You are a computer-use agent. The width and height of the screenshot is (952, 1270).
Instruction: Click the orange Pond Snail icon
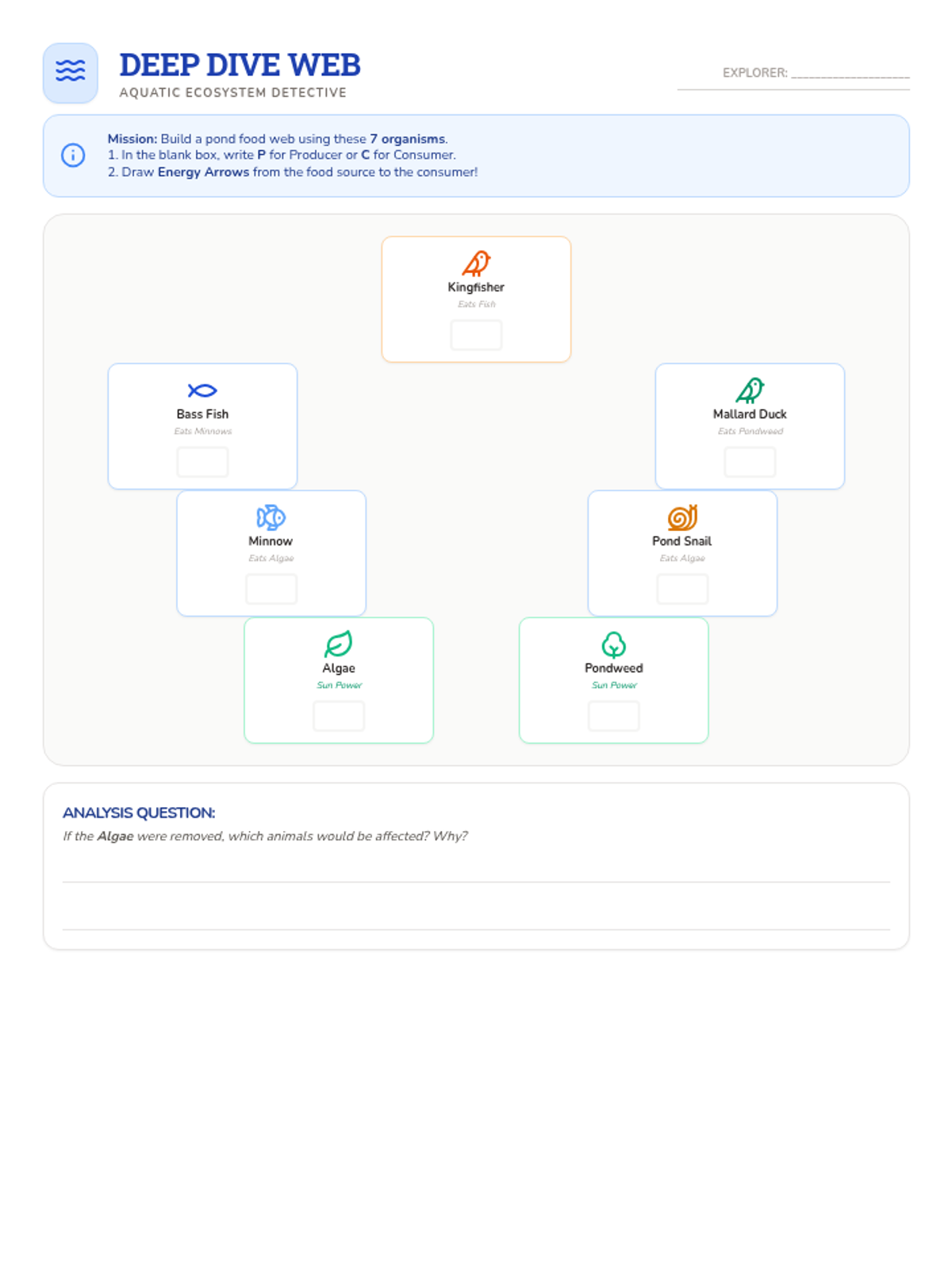coord(682,517)
